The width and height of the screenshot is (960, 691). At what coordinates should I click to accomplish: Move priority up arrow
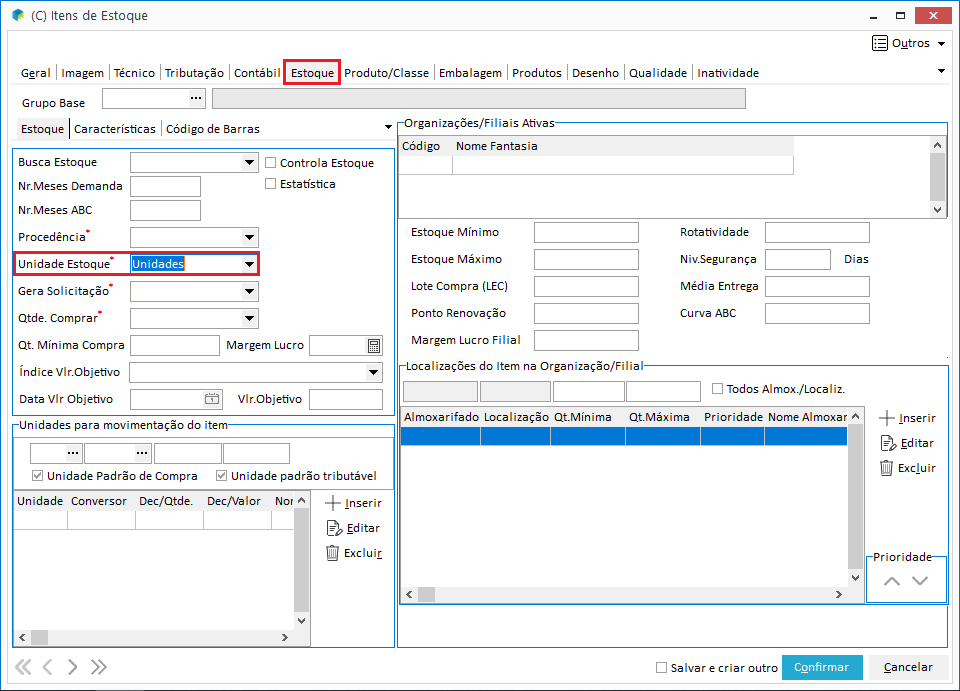(891, 581)
